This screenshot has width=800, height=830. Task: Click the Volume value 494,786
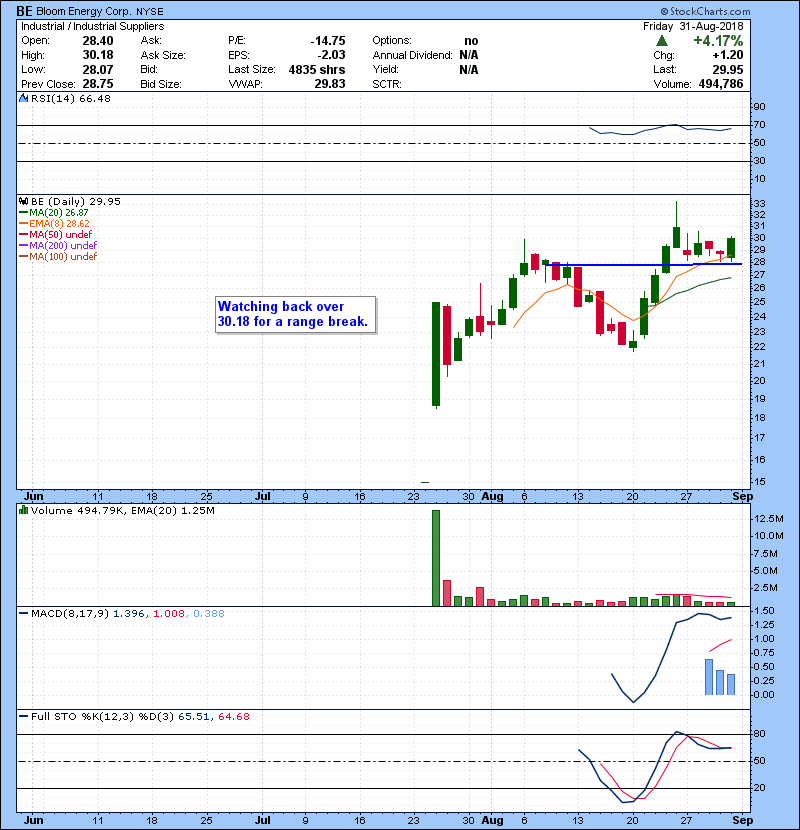coord(721,84)
